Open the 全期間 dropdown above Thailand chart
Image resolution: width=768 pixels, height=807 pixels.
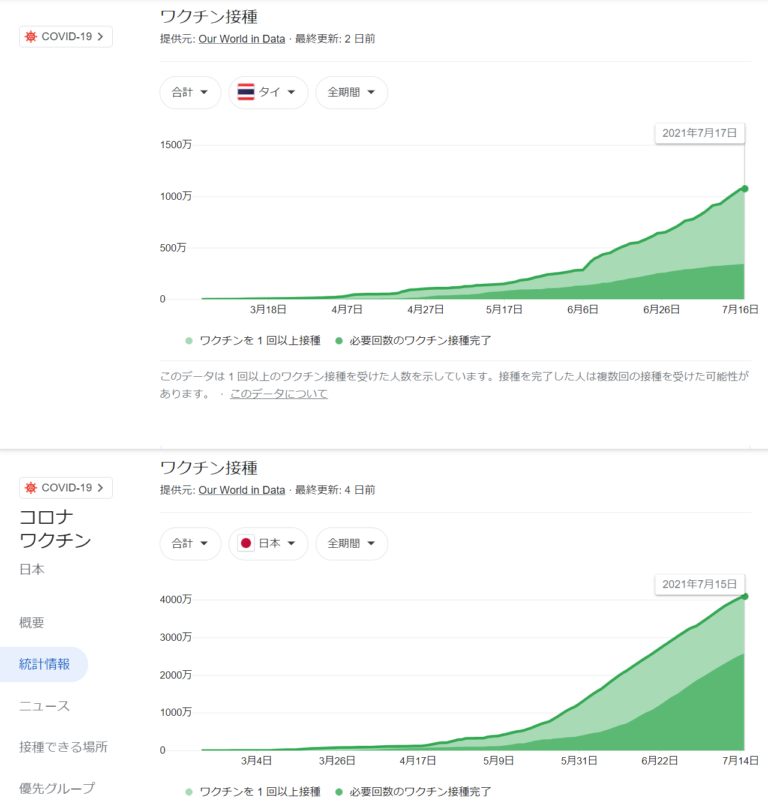pyautogui.click(x=351, y=93)
